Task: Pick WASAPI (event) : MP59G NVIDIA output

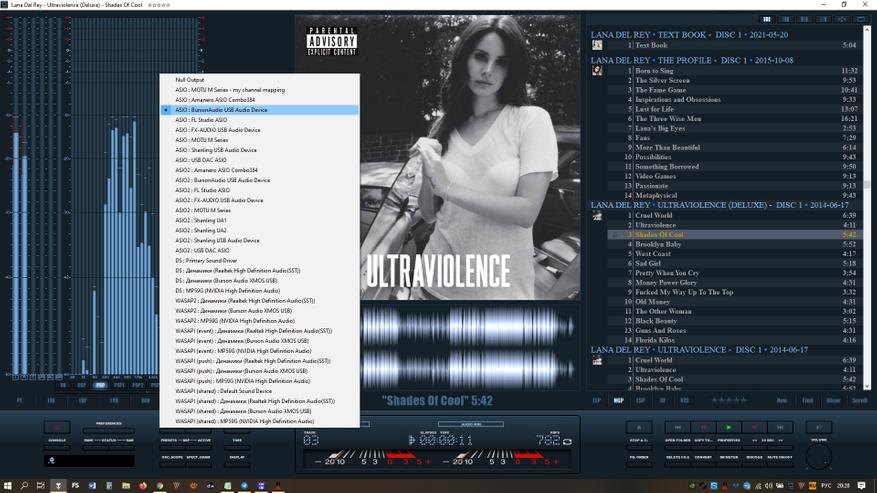Action: [260, 351]
